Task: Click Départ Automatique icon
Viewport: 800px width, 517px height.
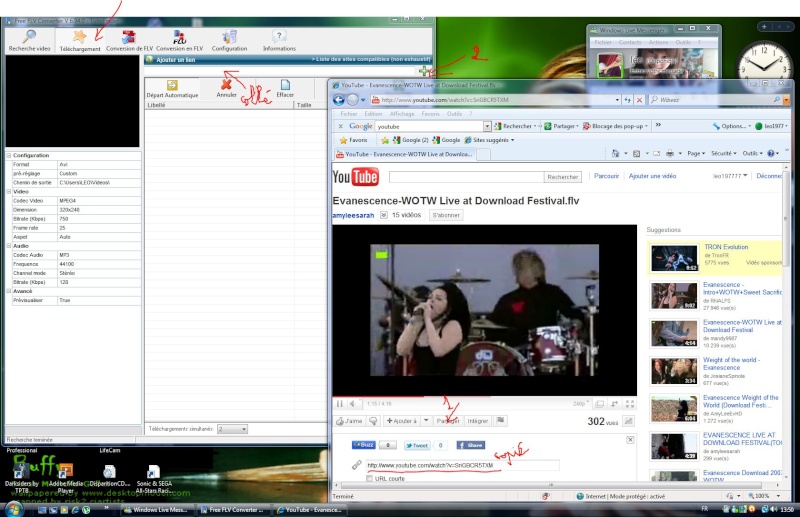Action: [172, 85]
